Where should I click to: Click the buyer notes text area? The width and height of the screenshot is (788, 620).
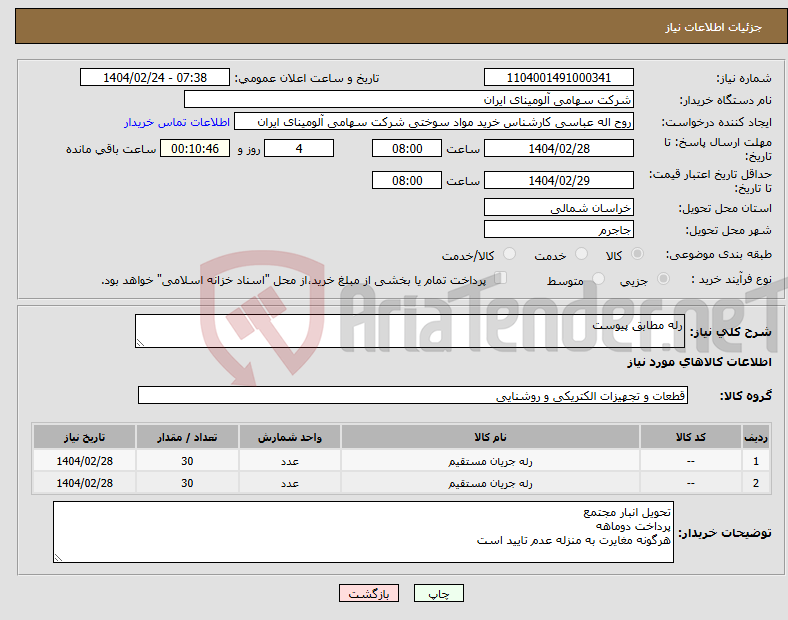tap(363, 532)
